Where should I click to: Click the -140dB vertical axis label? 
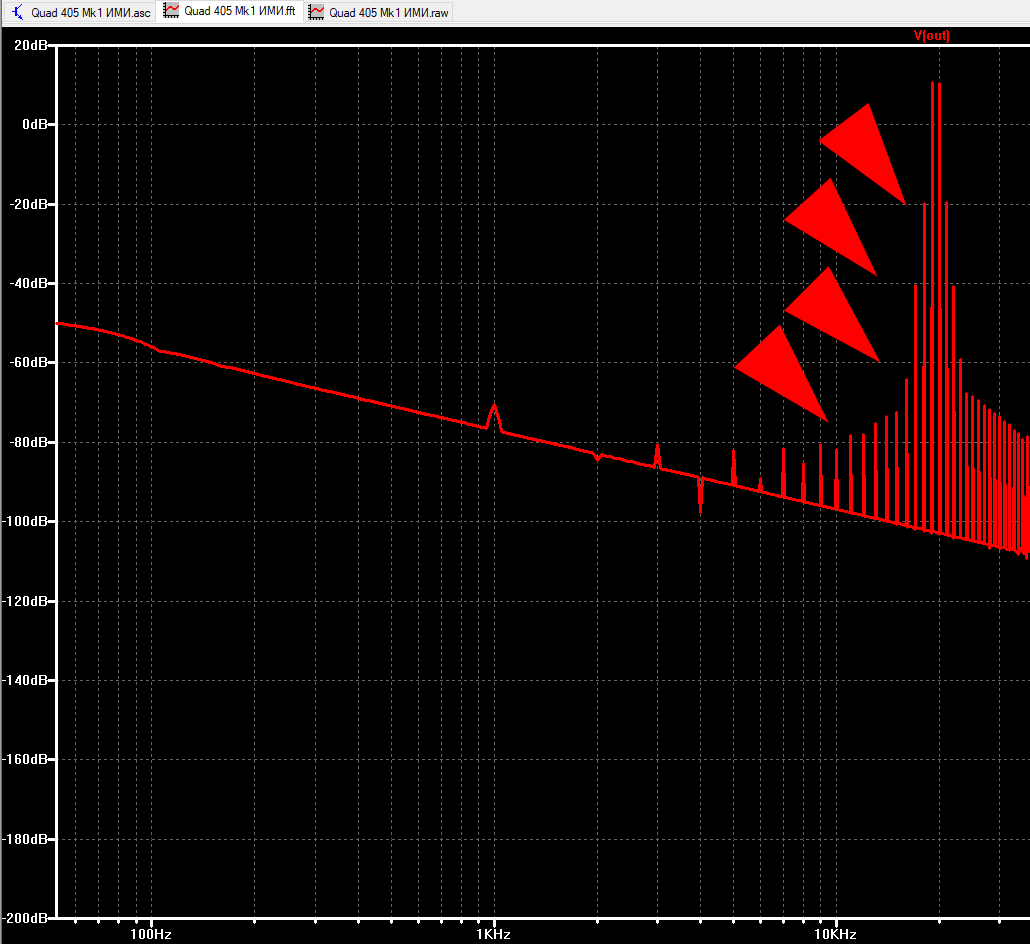[x=24, y=680]
